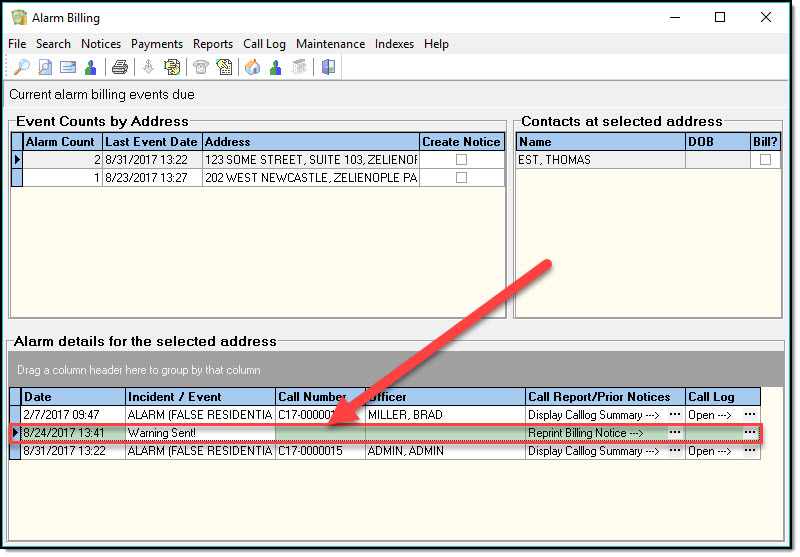
Task: Toggle the Bill checkbox for EST, THOMAS
Action: [765, 160]
